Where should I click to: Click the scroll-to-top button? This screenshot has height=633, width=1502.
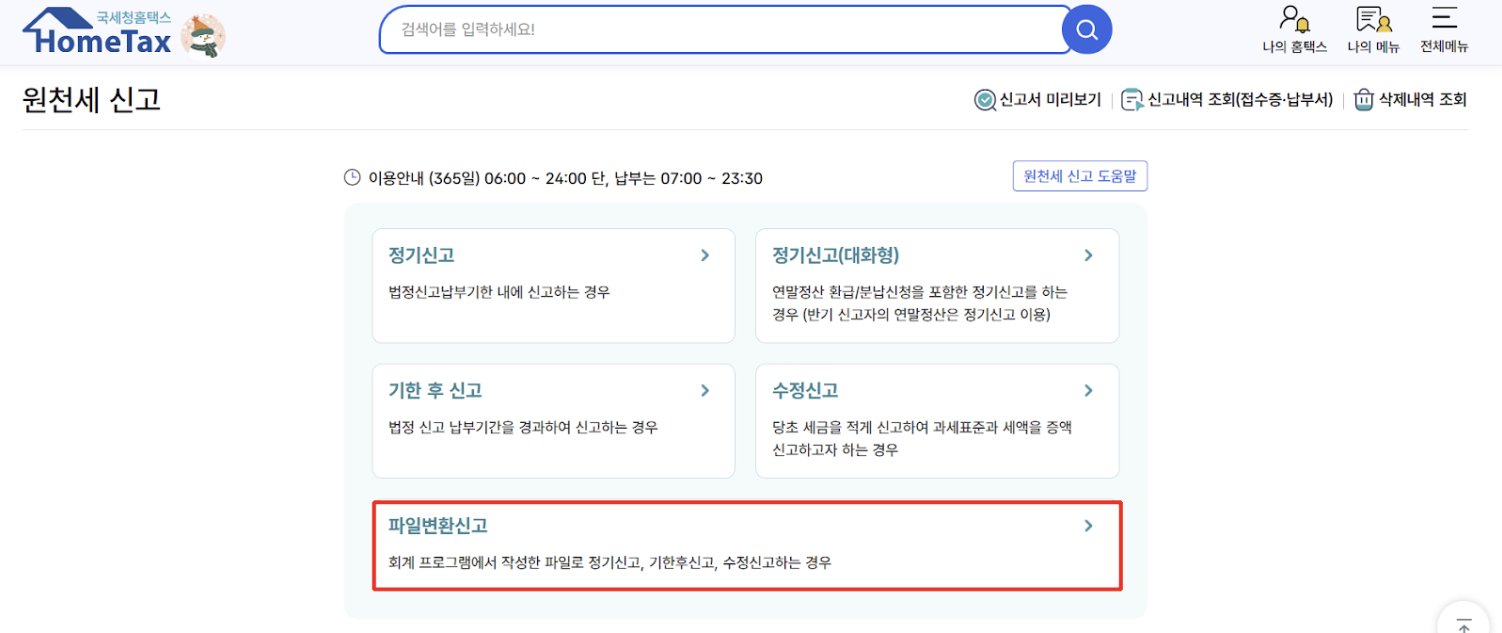pyautogui.click(x=1463, y=623)
